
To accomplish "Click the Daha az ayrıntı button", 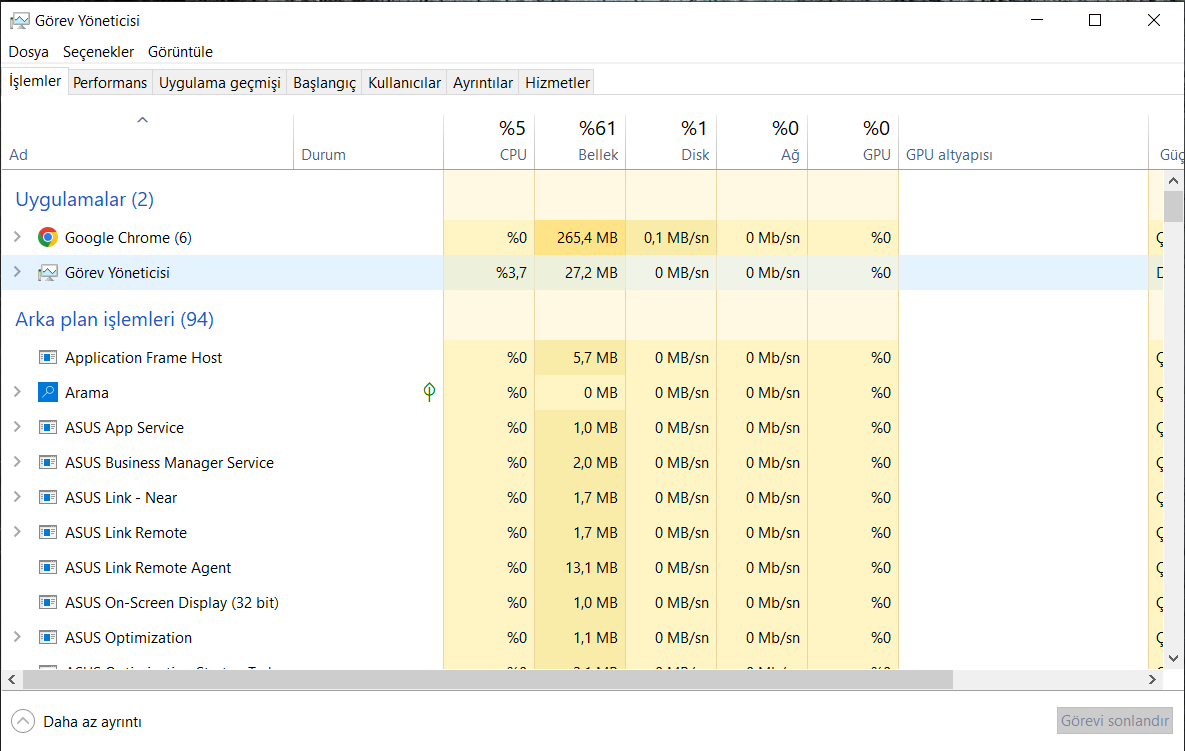I will pos(78,721).
